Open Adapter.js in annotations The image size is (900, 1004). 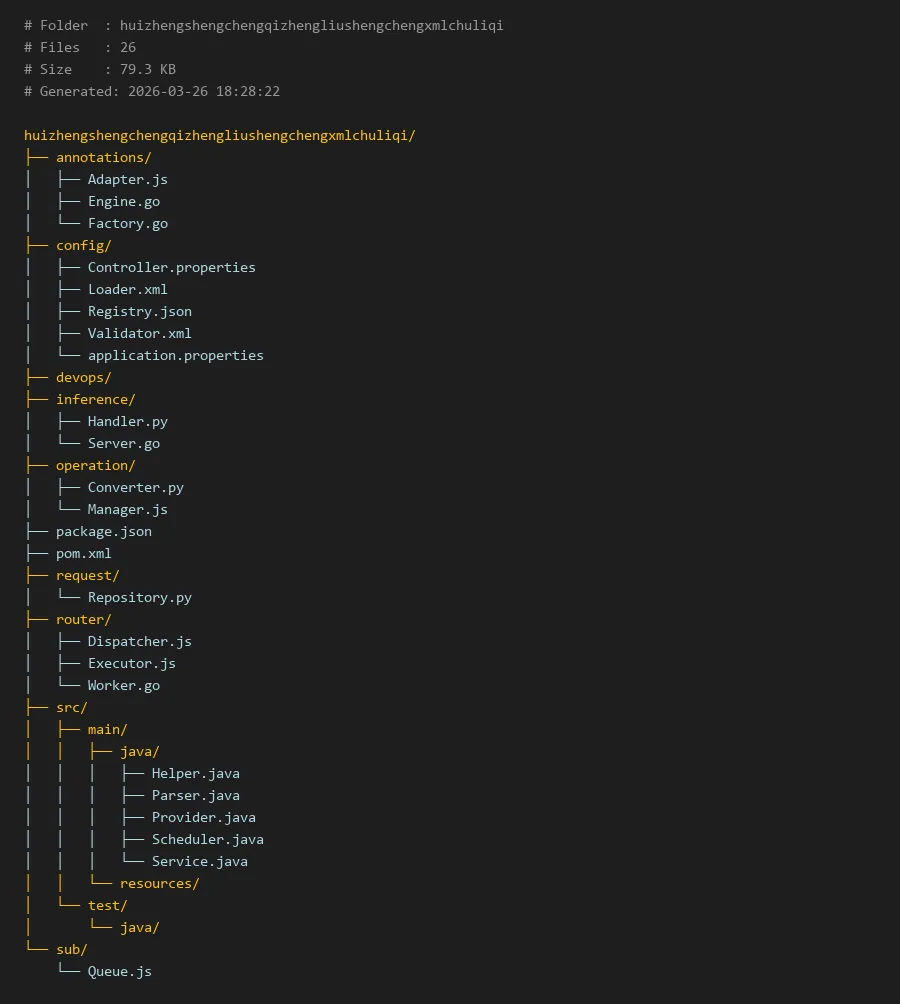(127, 179)
